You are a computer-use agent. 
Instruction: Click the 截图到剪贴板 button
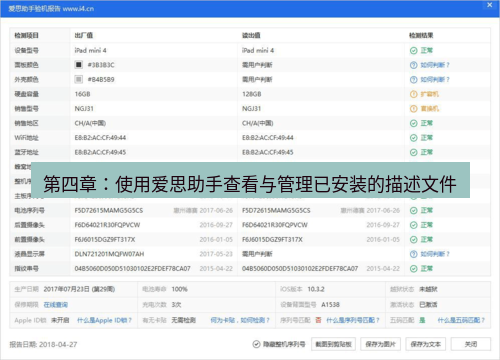pyautogui.click(x=333, y=344)
